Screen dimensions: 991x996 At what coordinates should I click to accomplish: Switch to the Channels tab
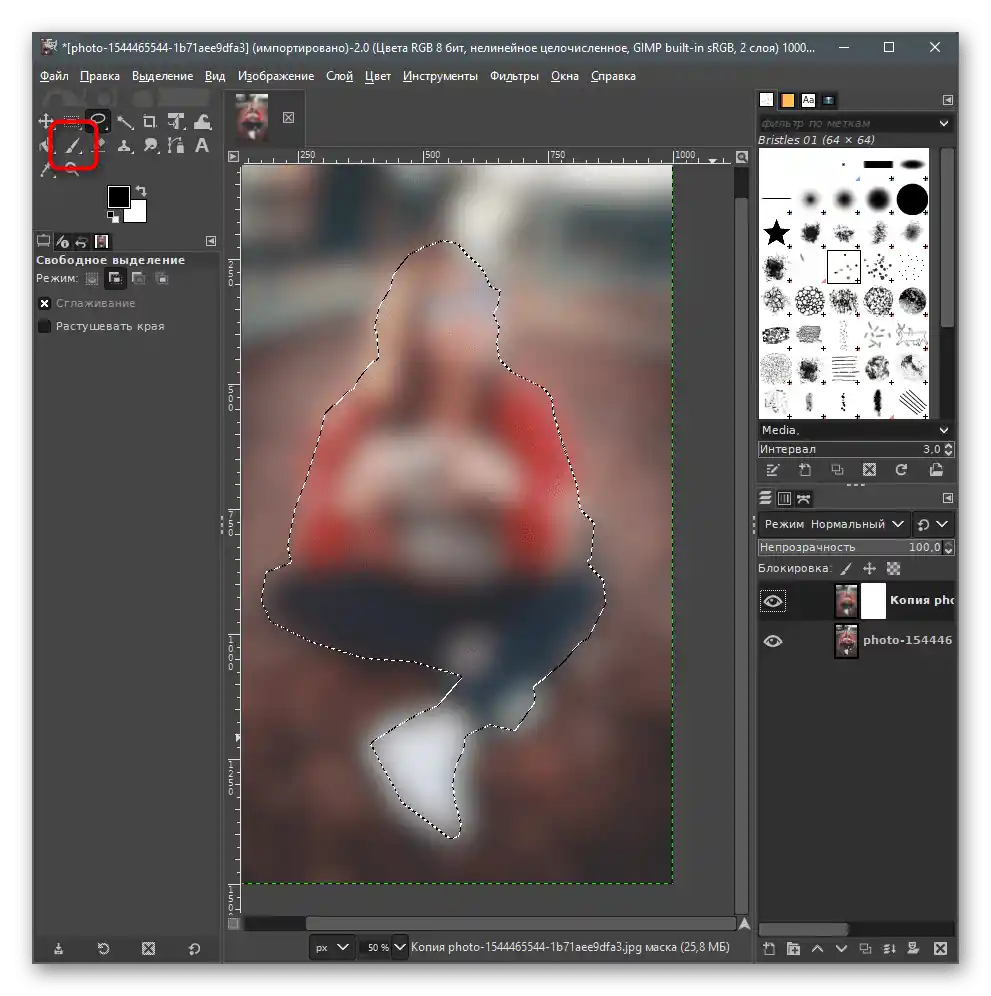(x=785, y=499)
